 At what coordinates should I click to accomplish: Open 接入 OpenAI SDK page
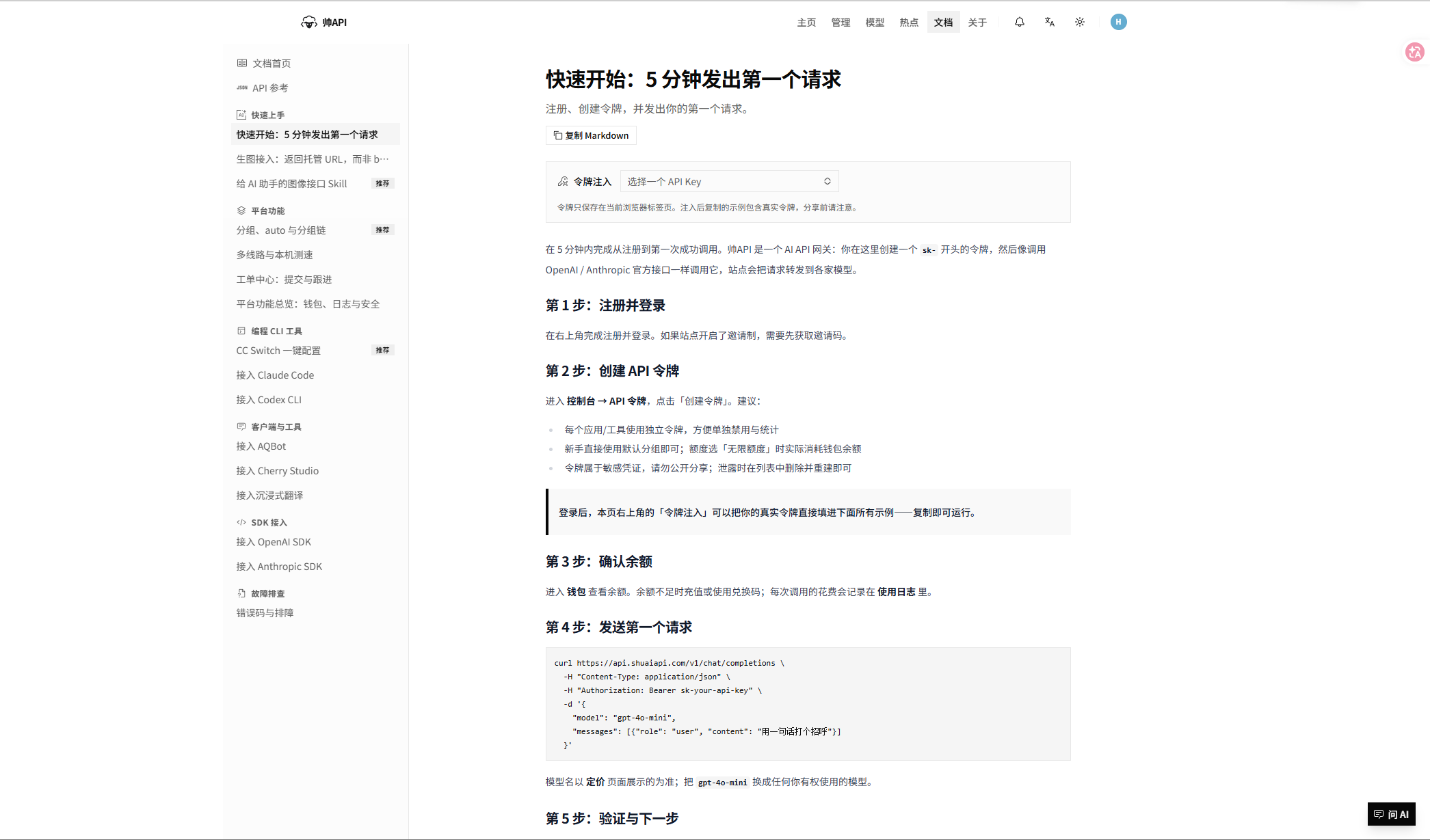315,541
